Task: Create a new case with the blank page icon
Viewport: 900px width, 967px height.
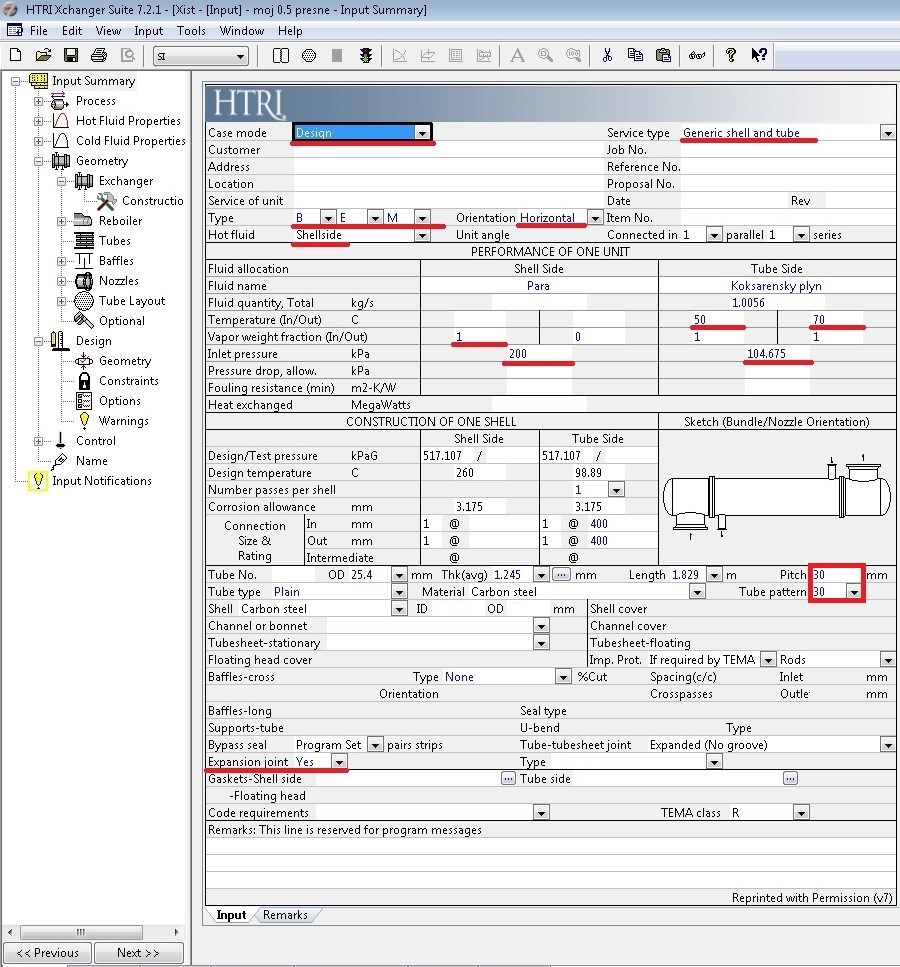Action: (15, 56)
